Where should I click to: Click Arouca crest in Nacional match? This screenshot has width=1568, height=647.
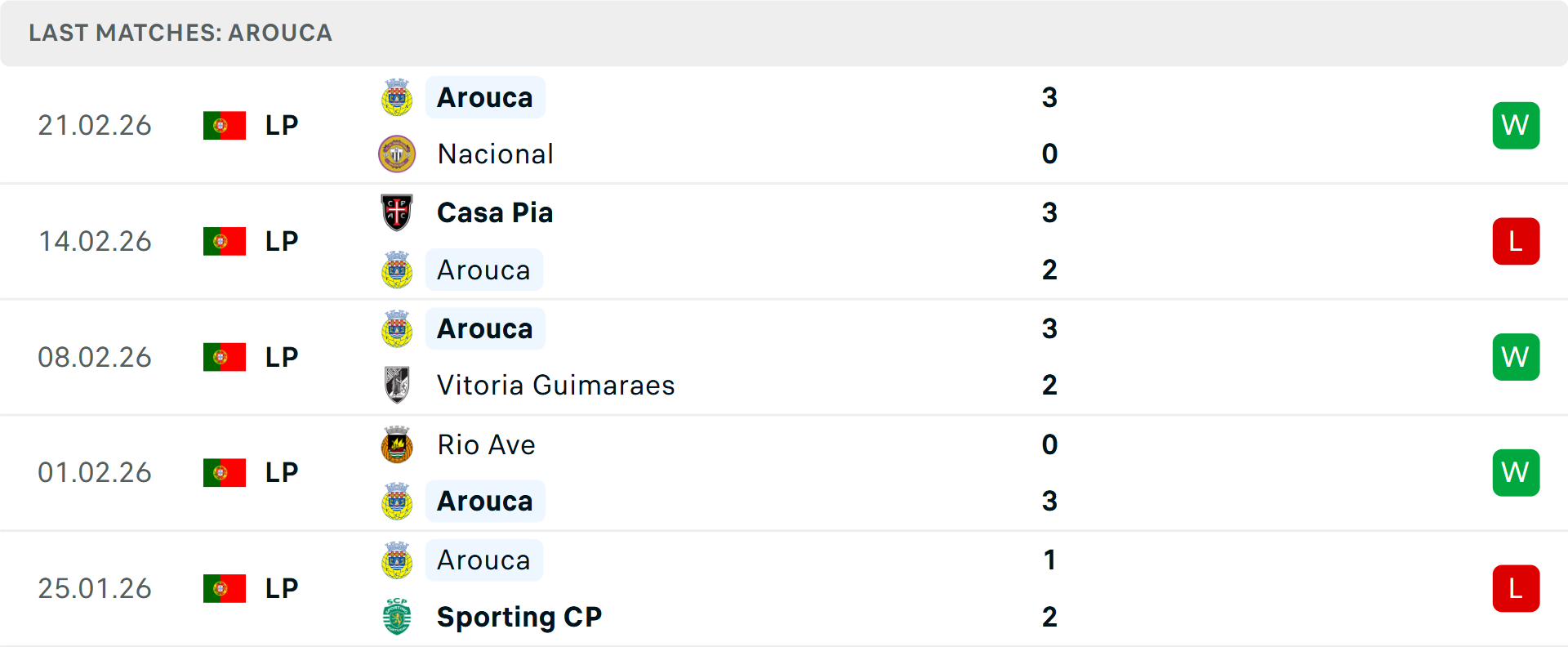(x=397, y=97)
